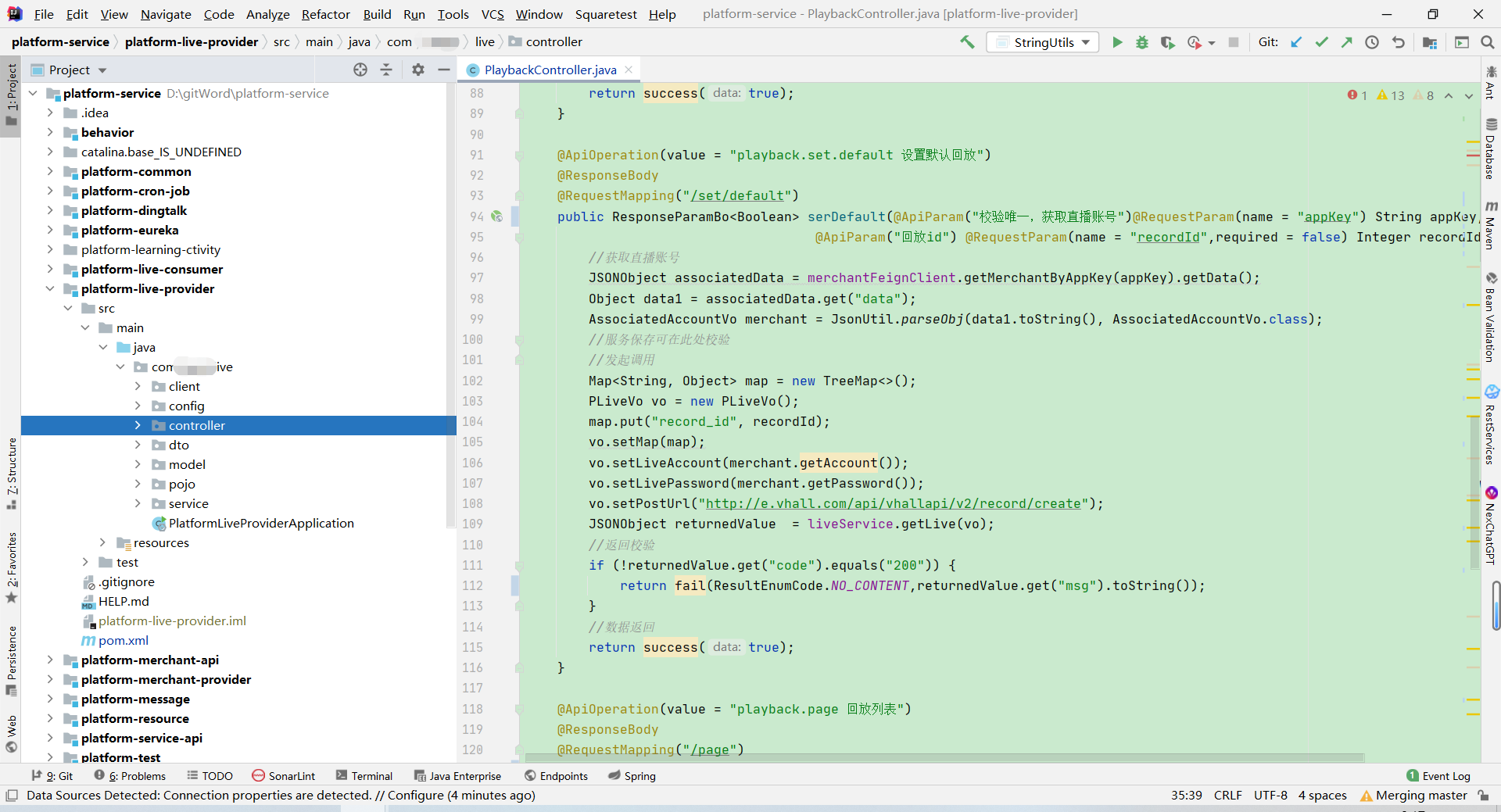1501x812 pixels.
Task: Open NexChatGPT side panel
Action: coord(1491,525)
